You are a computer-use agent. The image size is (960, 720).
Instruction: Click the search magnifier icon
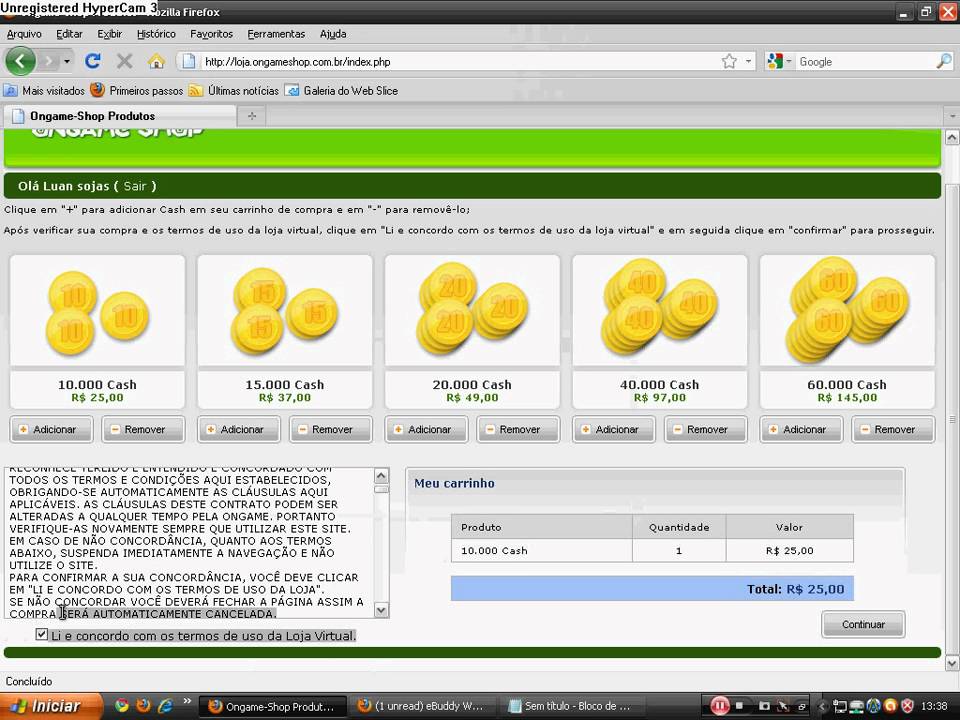click(x=944, y=61)
